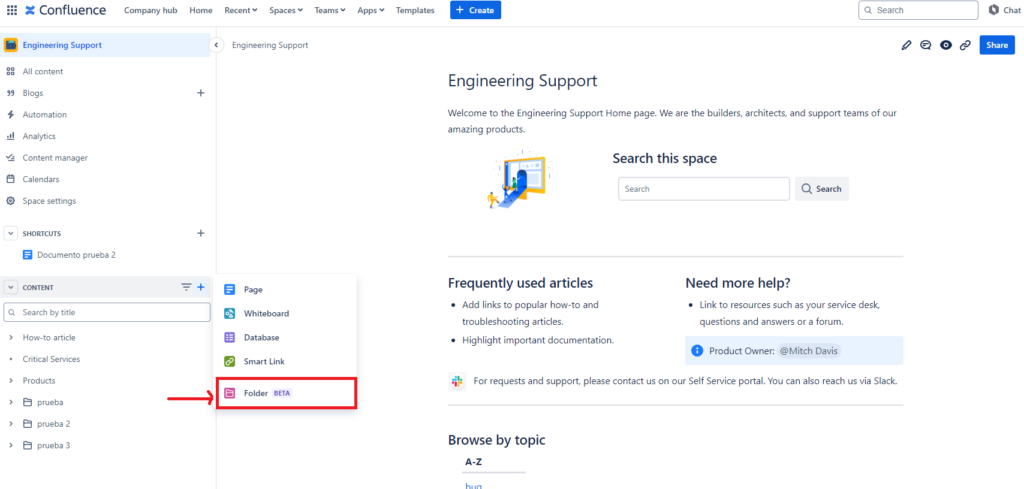Open the Spaces dropdown menu
The height and width of the screenshot is (489, 1024).
(x=285, y=10)
